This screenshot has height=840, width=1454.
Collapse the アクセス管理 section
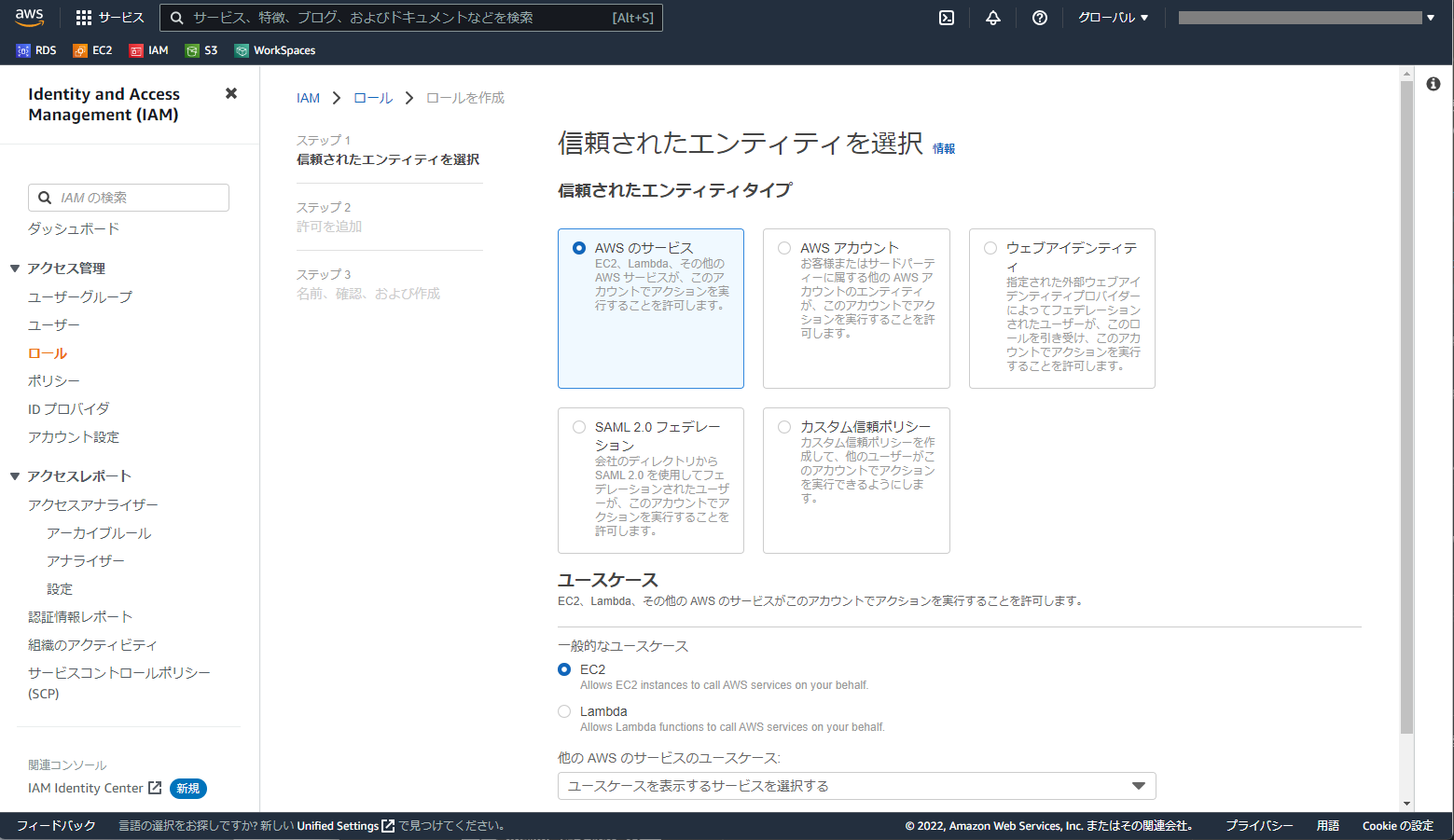coord(15,269)
